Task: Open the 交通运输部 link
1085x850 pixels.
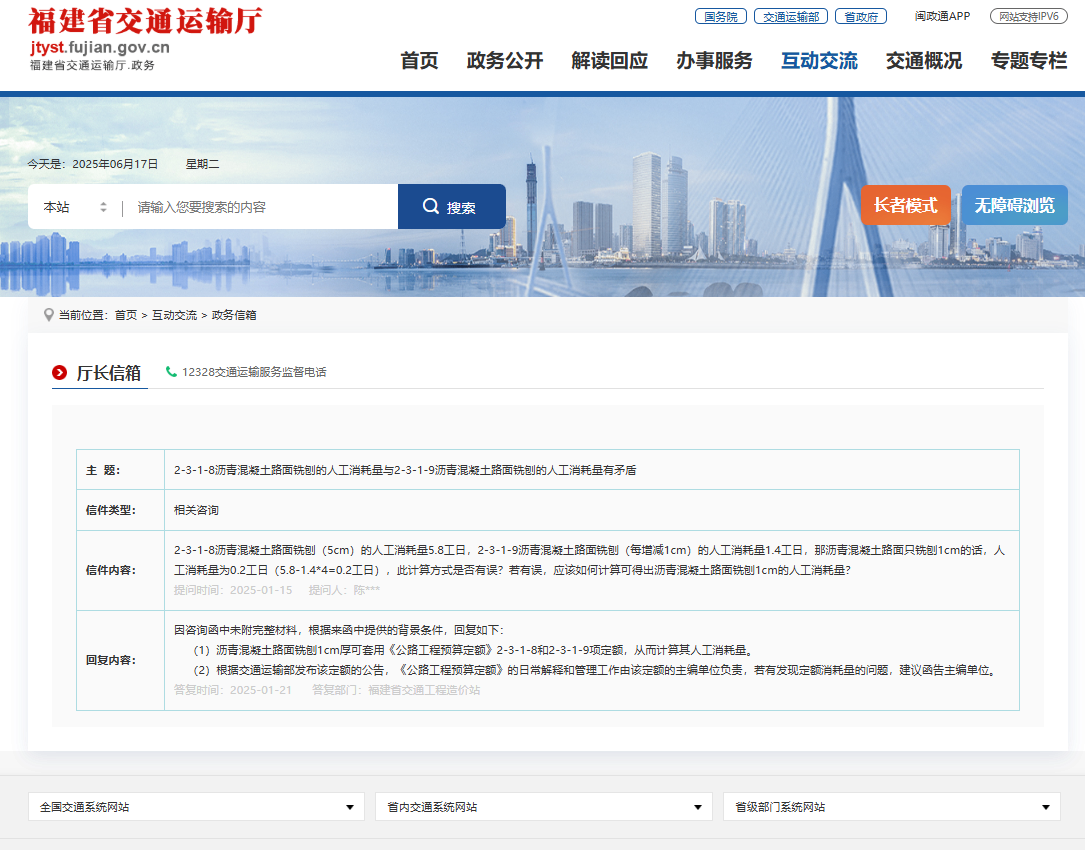Action: coord(791,16)
